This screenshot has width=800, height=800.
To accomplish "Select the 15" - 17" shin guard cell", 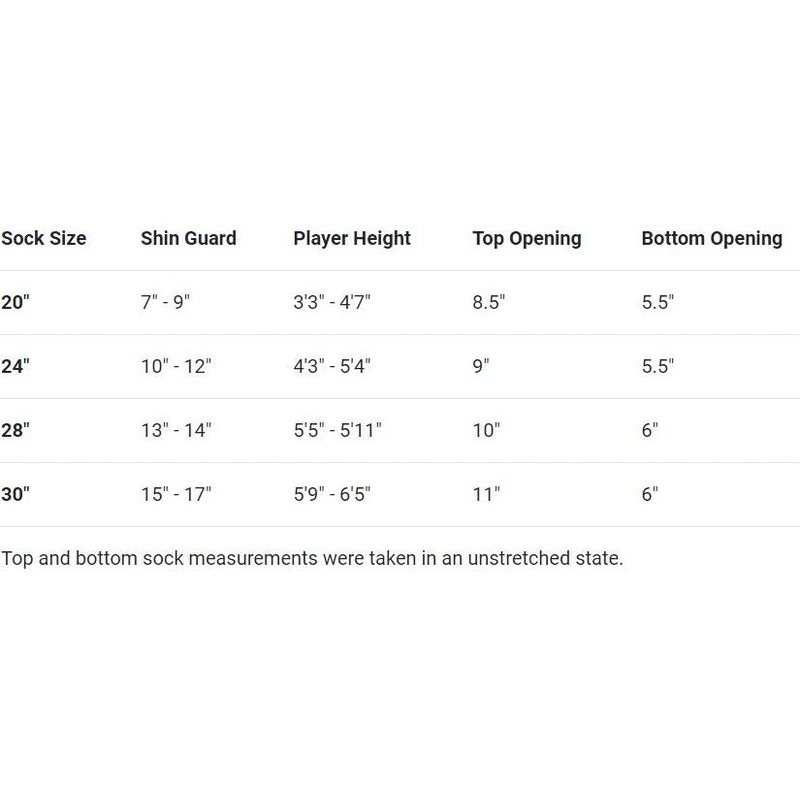I will pos(176,495).
